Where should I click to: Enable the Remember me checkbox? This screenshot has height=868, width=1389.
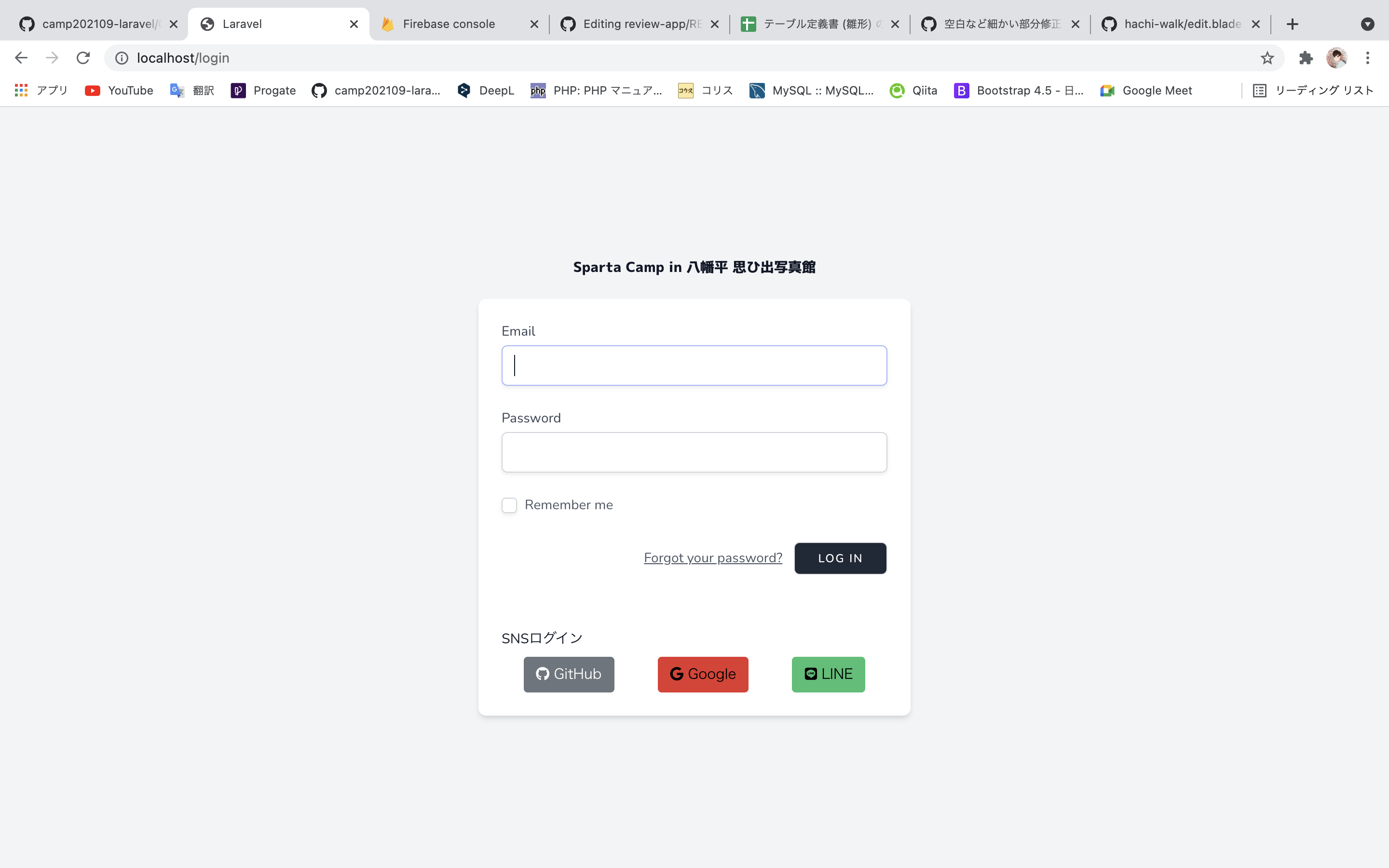tap(508, 505)
